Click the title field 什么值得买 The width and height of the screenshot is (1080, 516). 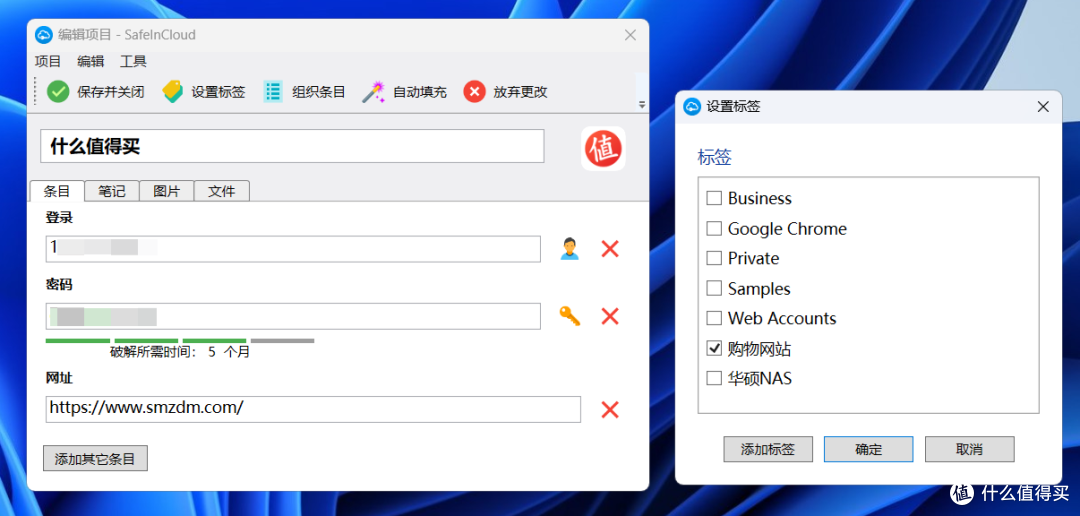[292, 146]
